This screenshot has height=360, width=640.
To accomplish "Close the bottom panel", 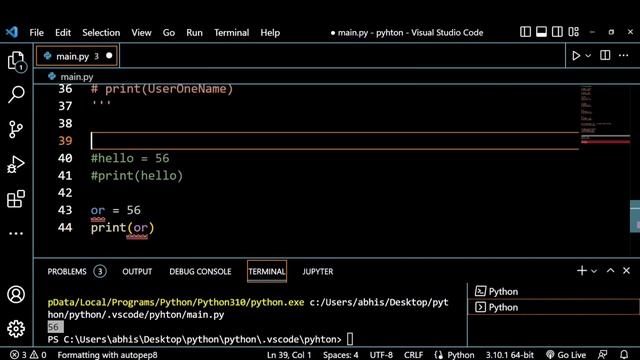I will tap(626, 271).
